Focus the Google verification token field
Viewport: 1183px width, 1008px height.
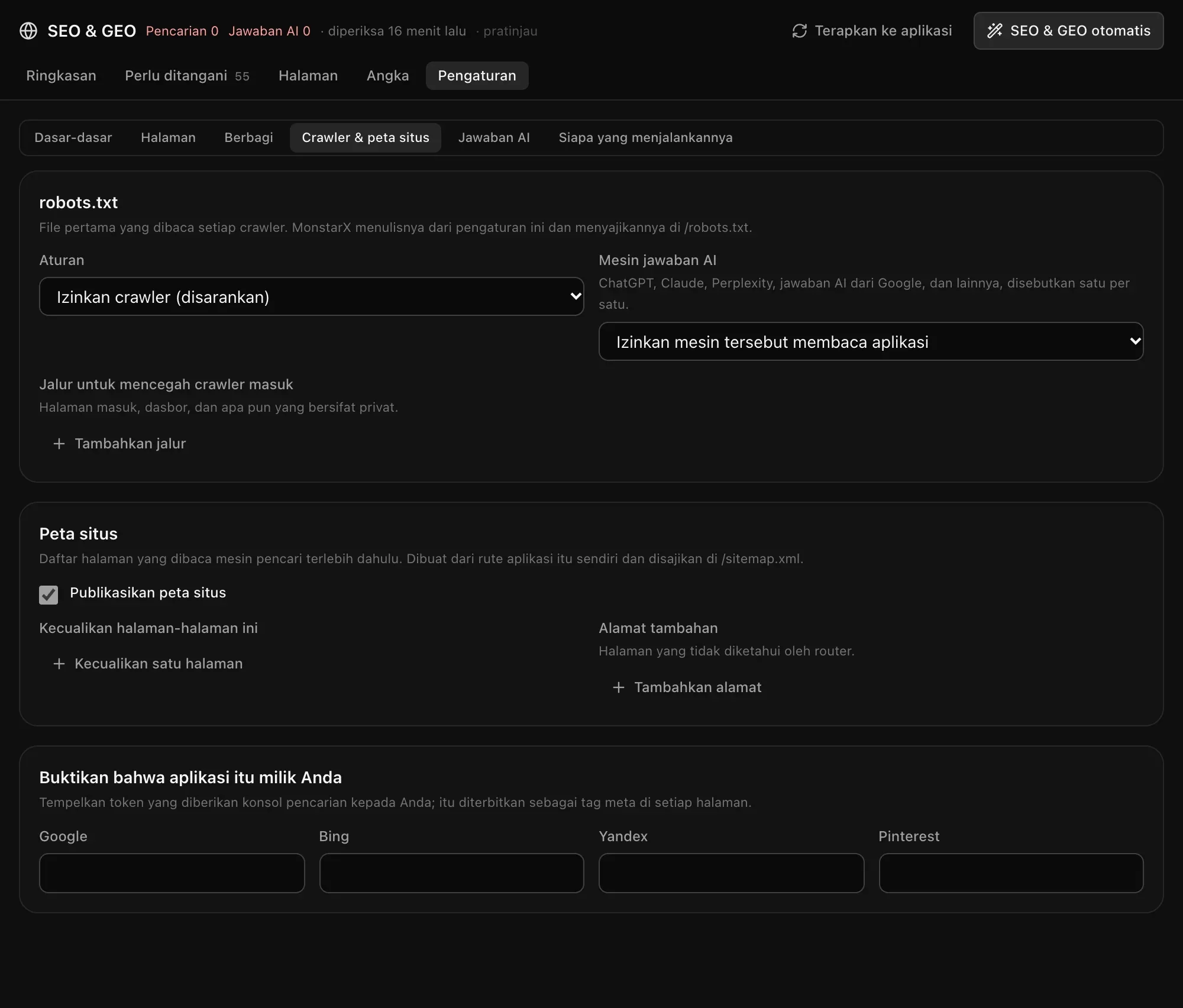coord(172,873)
